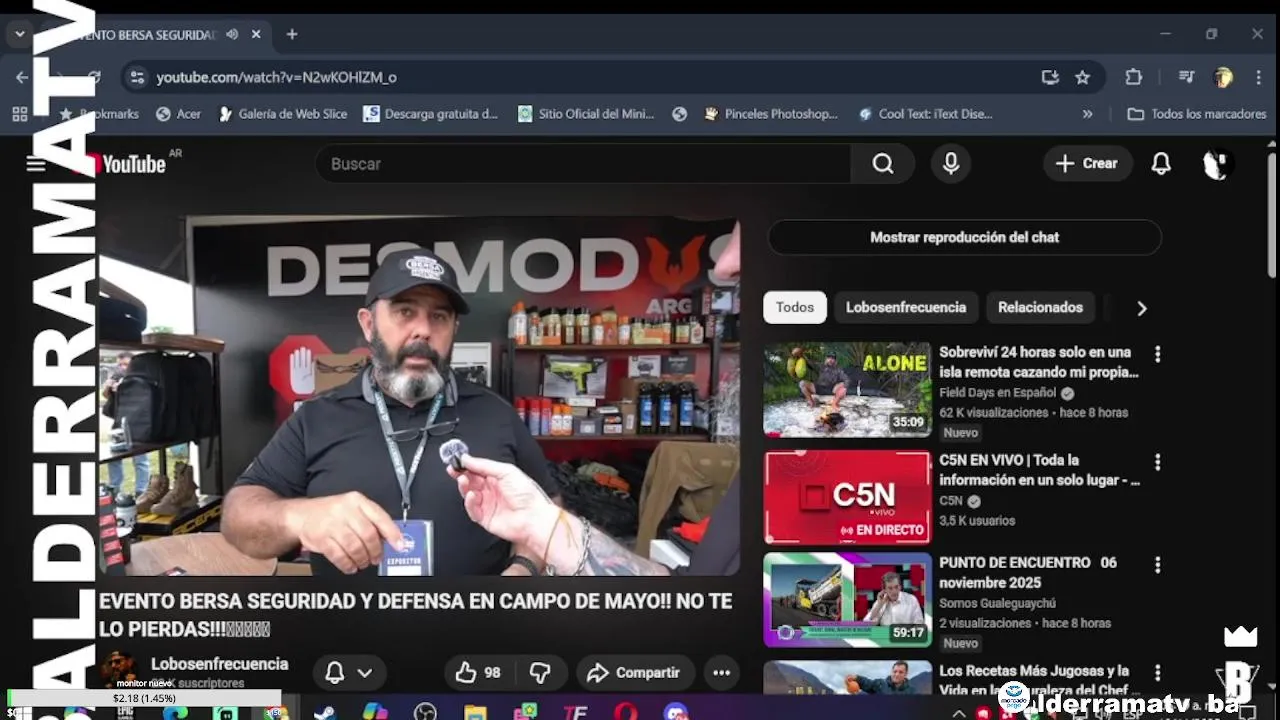Screen dimensions: 1280x720
Task: Visit the Somos Gualeguaychú channel
Action: 997,603
